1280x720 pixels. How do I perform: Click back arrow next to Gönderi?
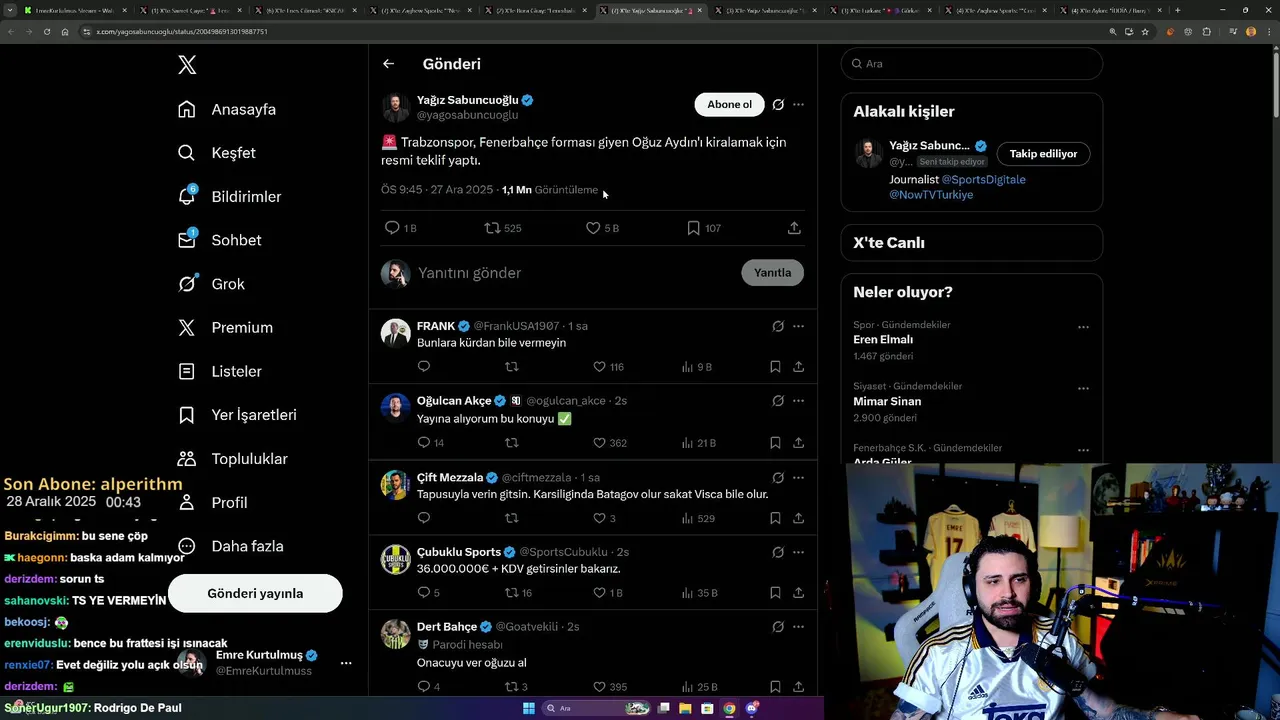pyautogui.click(x=388, y=64)
